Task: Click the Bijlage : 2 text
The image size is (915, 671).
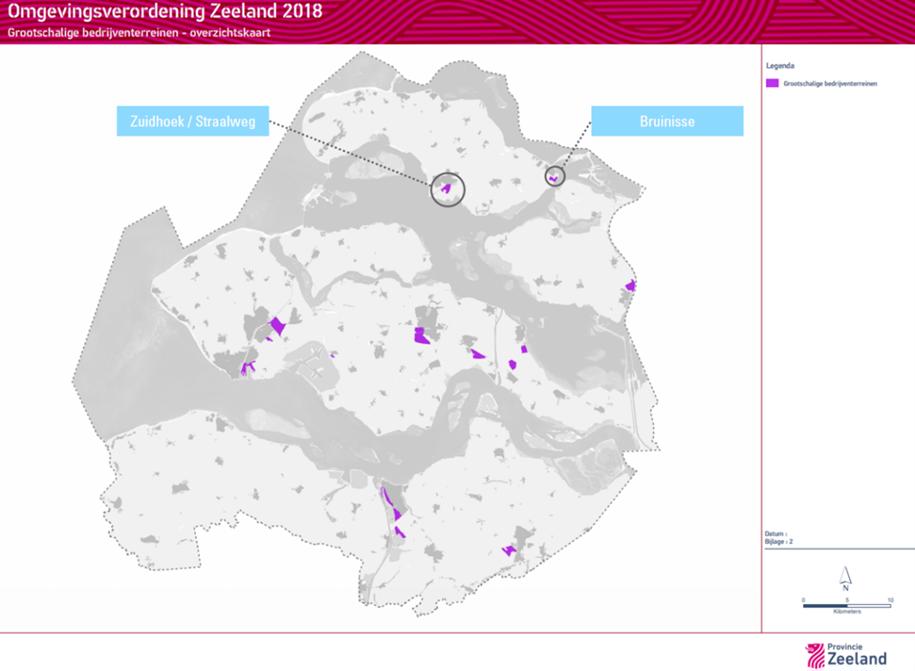Action: click(779, 541)
